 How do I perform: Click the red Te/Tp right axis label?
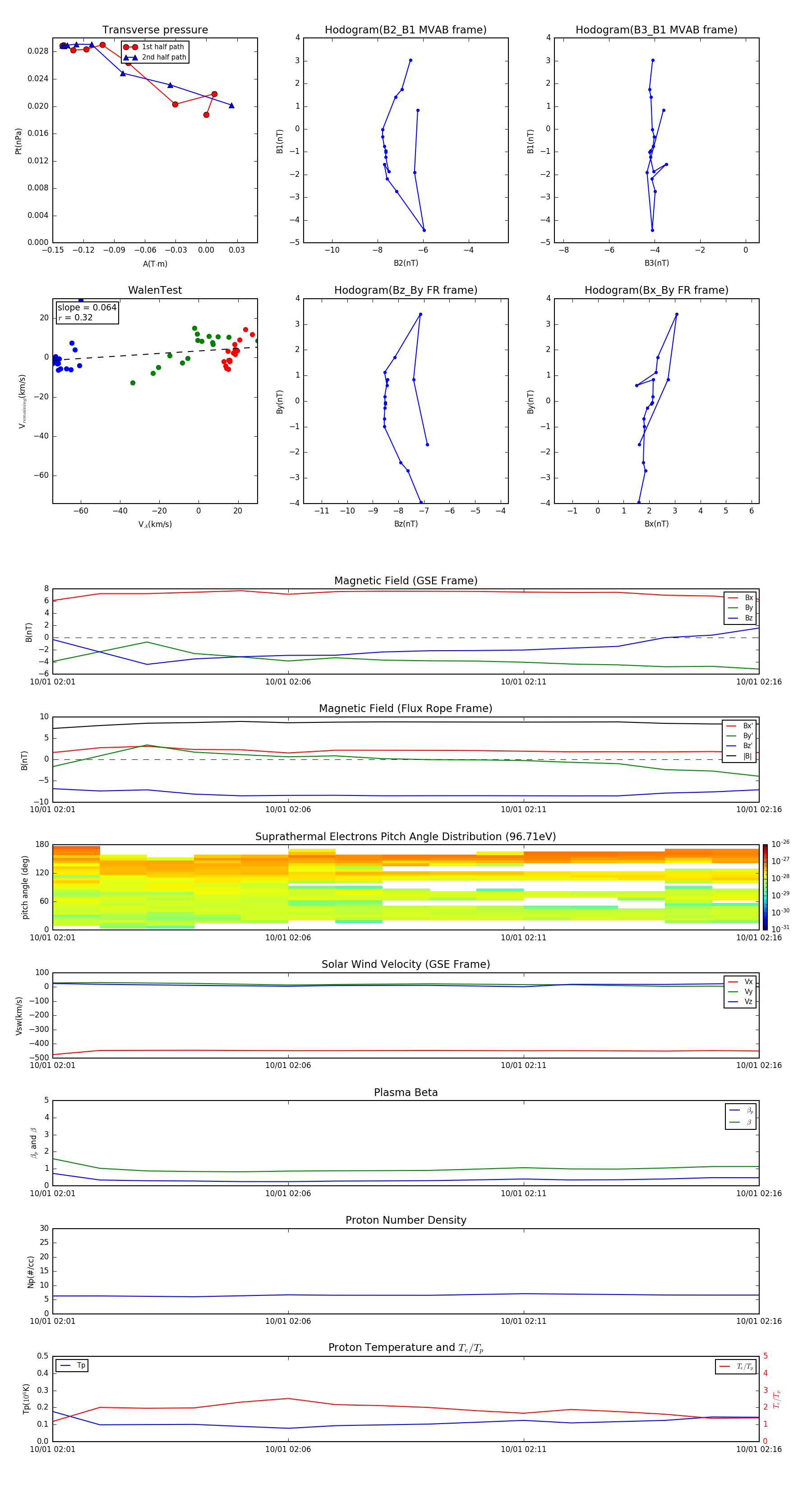777,1399
